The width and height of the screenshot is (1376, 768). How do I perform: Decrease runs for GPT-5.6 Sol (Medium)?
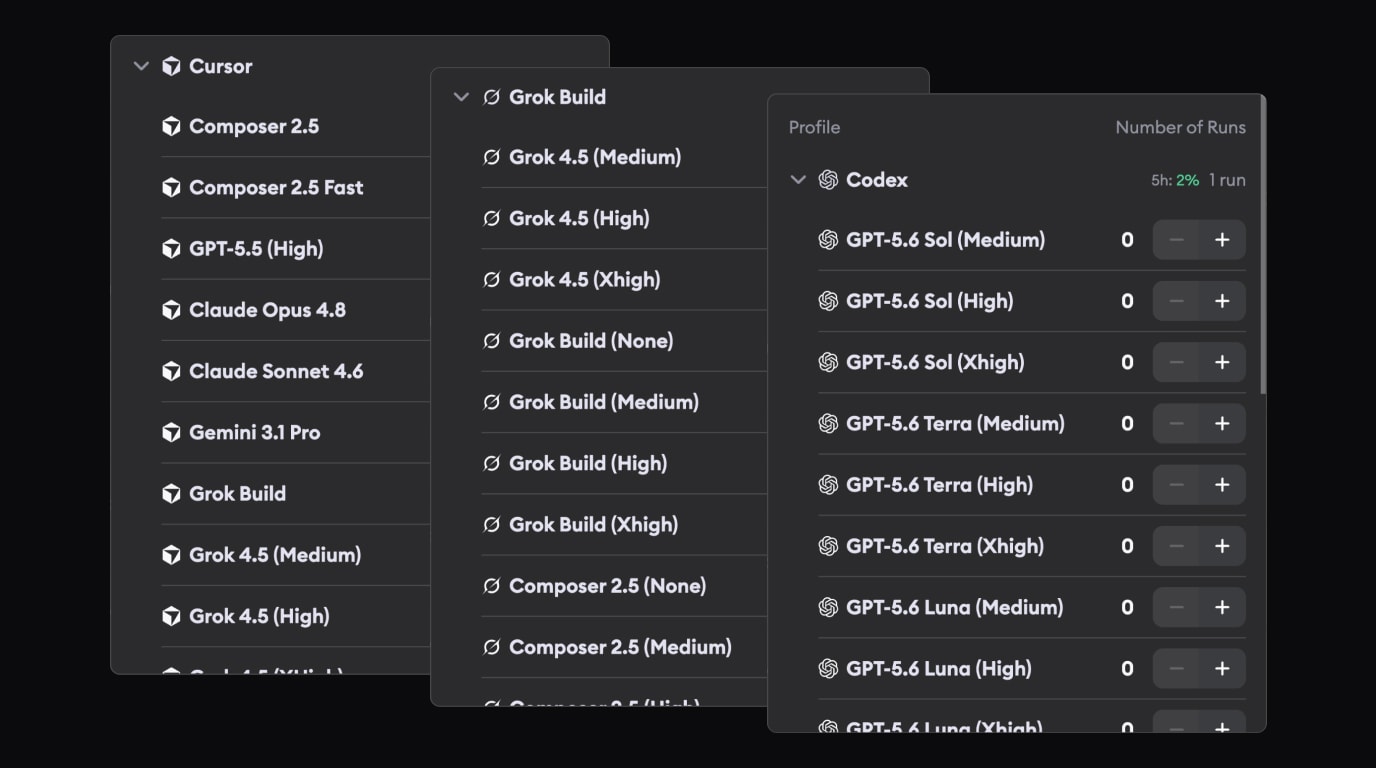click(1176, 240)
